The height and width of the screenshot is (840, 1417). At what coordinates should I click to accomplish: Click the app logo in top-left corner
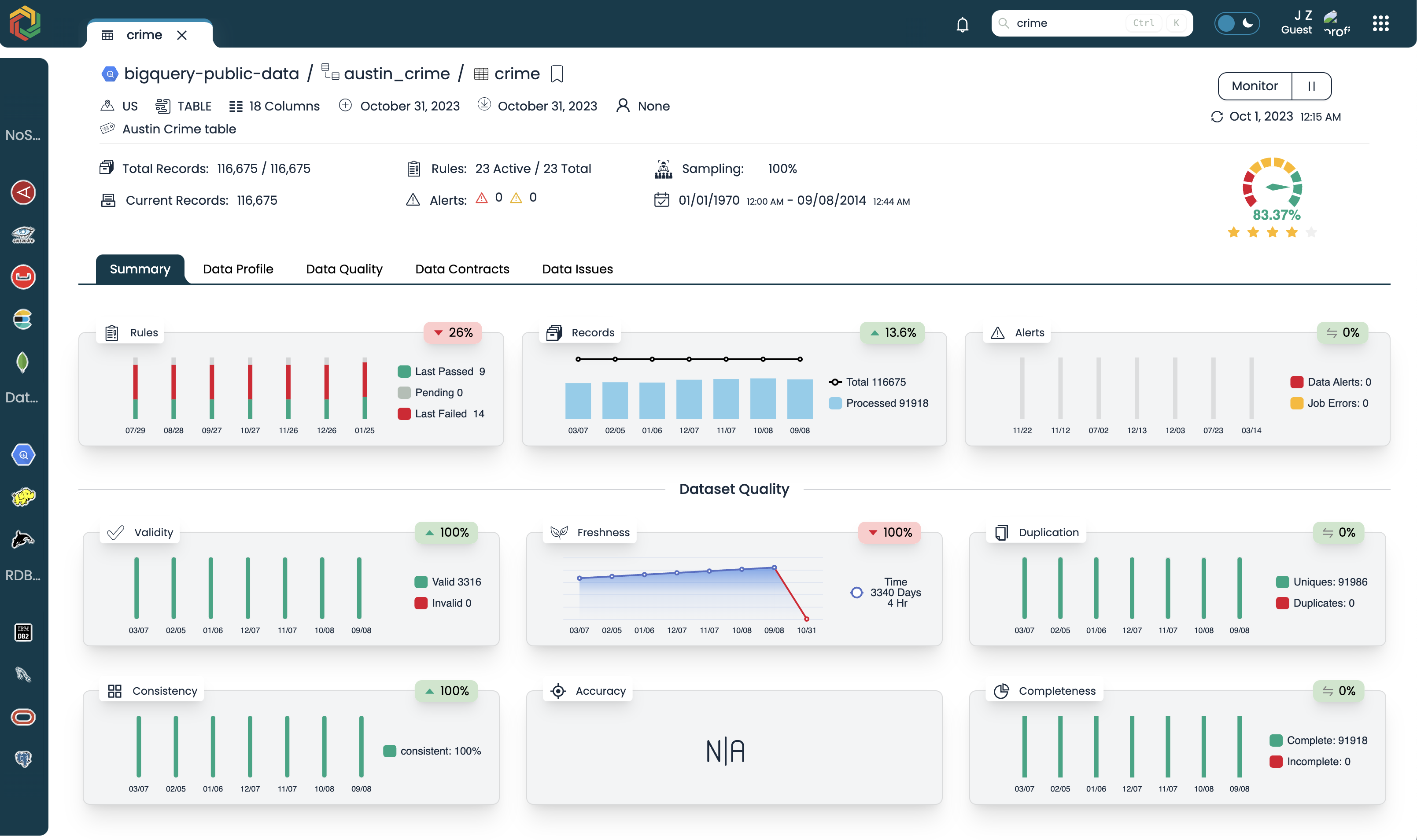(25, 23)
